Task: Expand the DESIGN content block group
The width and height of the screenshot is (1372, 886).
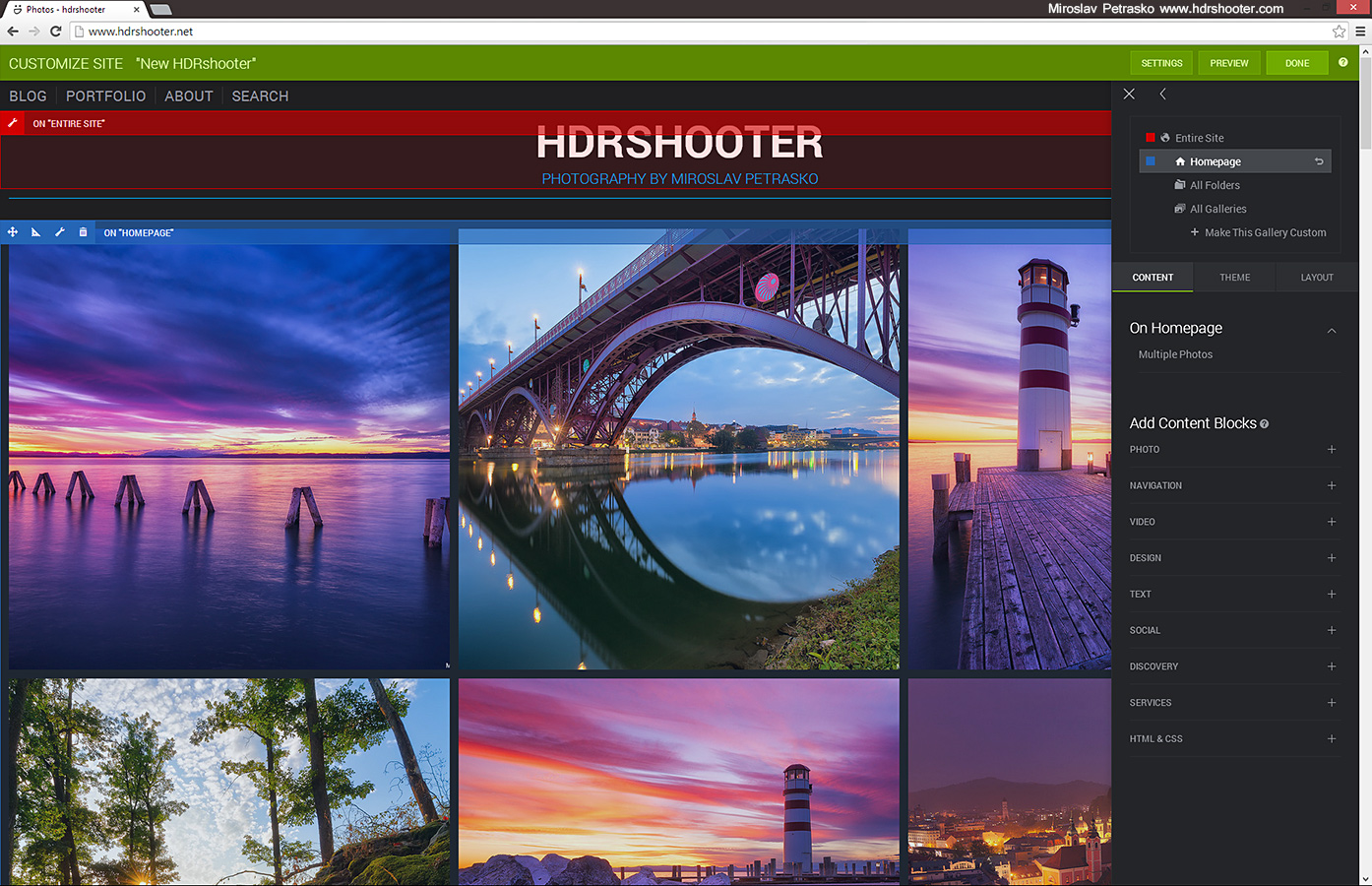Action: click(1332, 558)
